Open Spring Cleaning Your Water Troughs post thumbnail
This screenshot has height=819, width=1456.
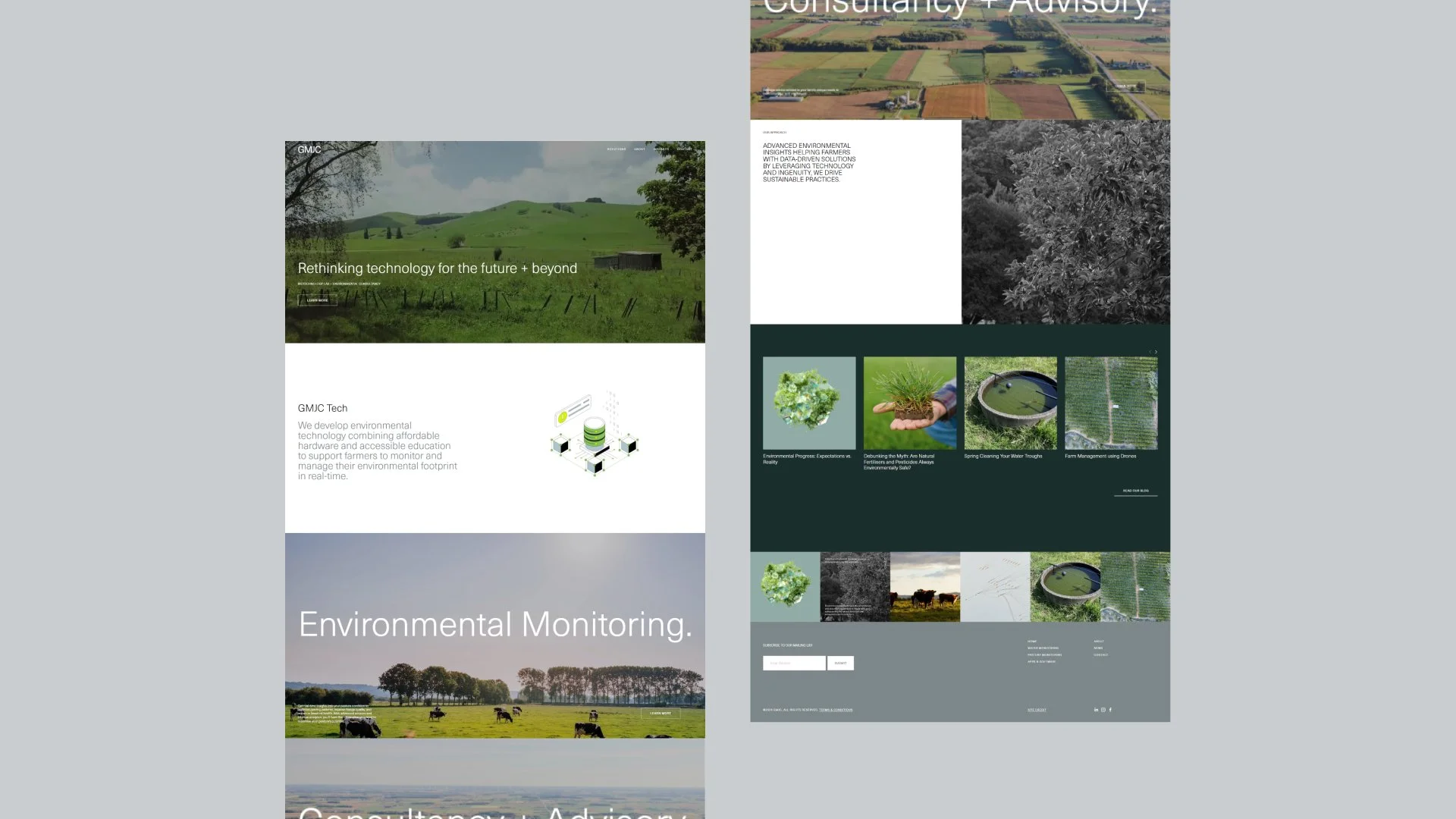1010,403
